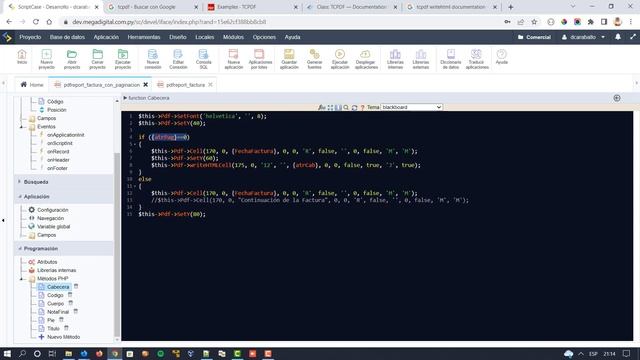The image size is (640, 360).
Task: Open the dcaraballo user dropdown
Action: [583, 37]
